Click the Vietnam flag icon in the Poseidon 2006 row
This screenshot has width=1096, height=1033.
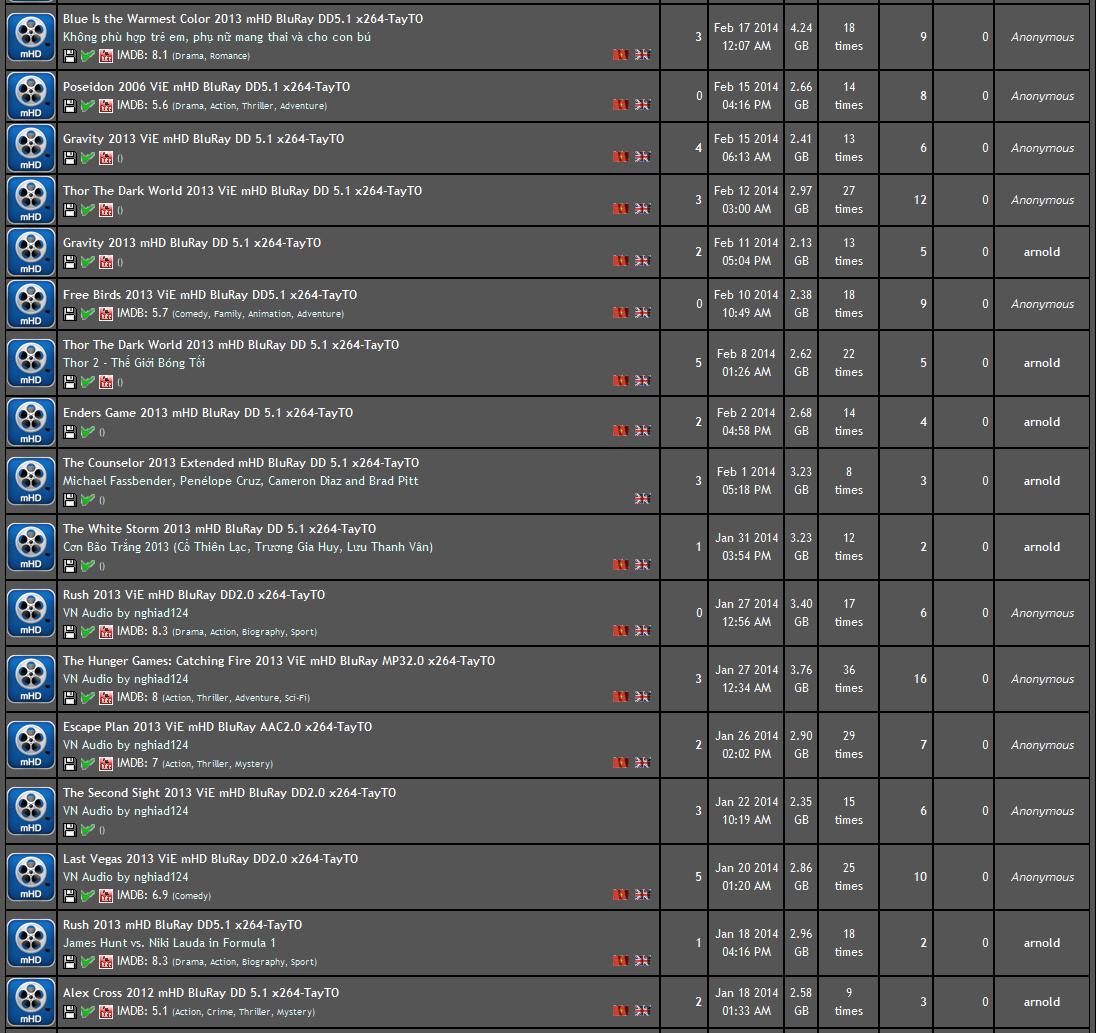[621, 105]
